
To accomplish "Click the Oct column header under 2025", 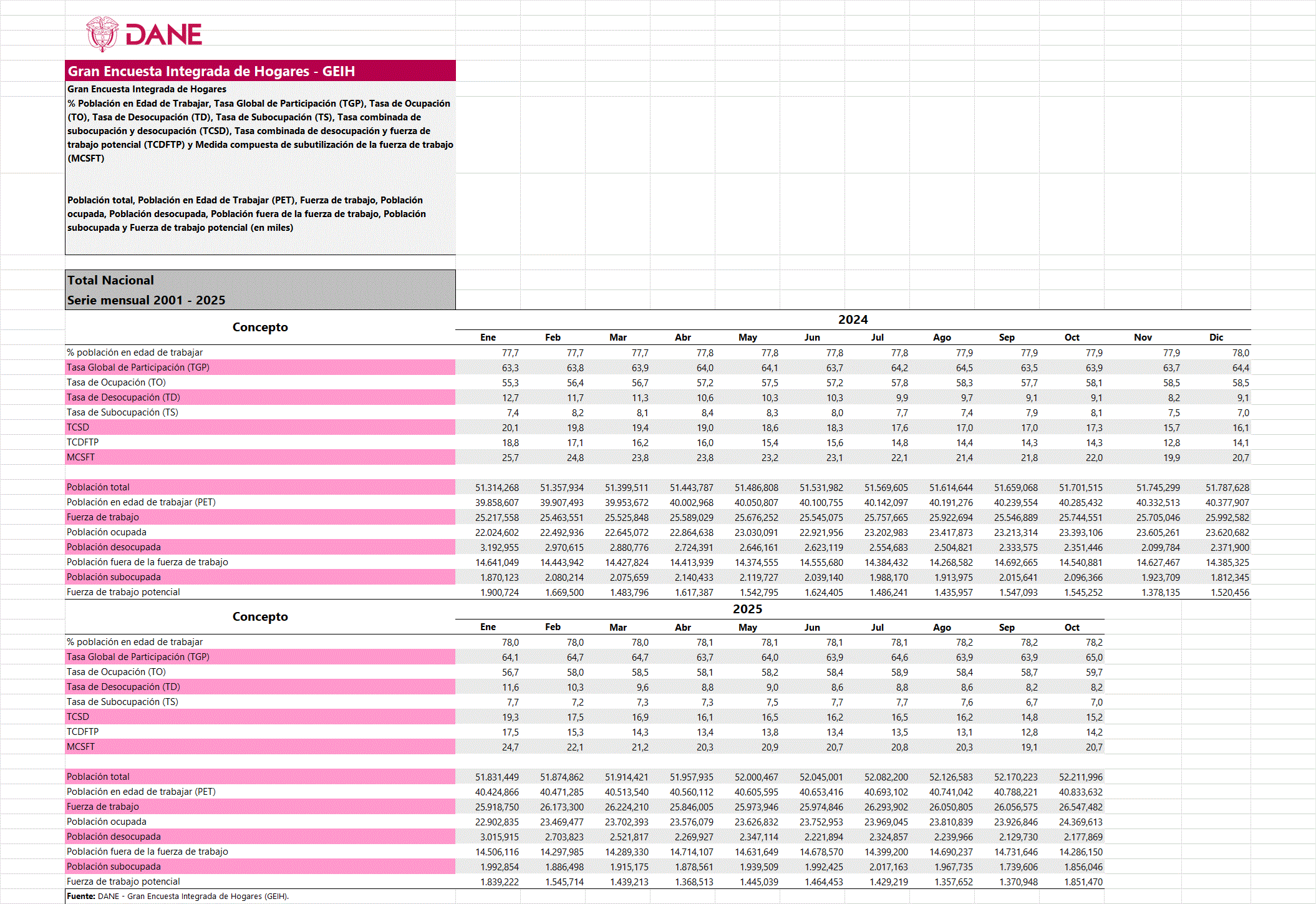I will coord(1072,627).
